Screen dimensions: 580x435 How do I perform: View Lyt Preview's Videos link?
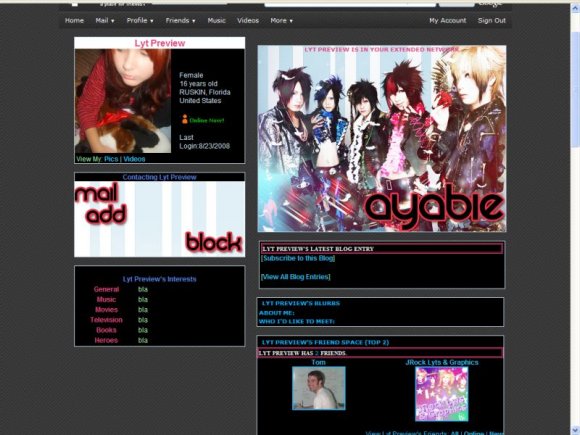(134, 159)
